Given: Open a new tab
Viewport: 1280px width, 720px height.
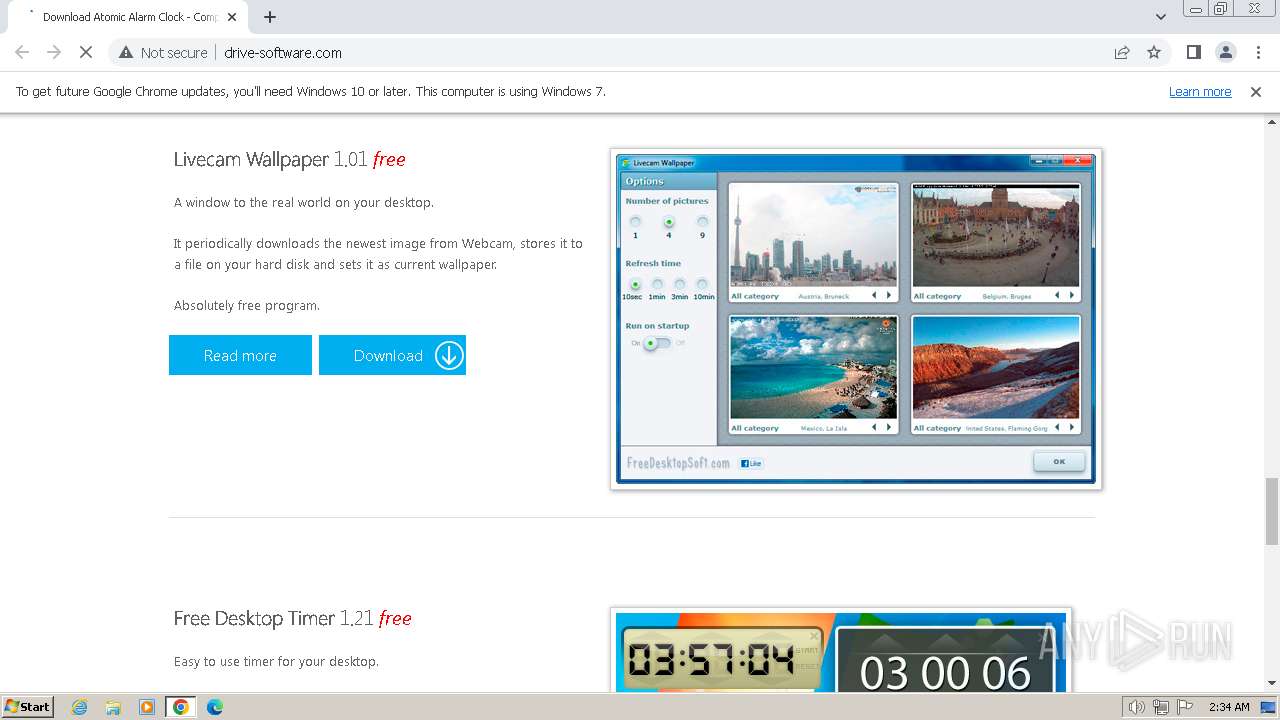Looking at the screenshot, I should pyautogui.click(x=270, y=17).
